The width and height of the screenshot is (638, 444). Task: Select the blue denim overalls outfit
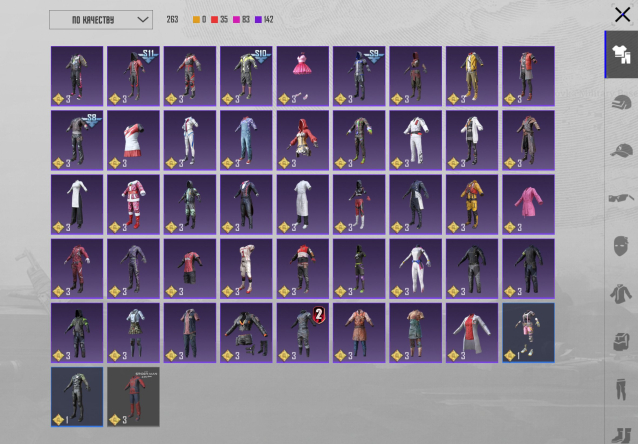[246, 140]
